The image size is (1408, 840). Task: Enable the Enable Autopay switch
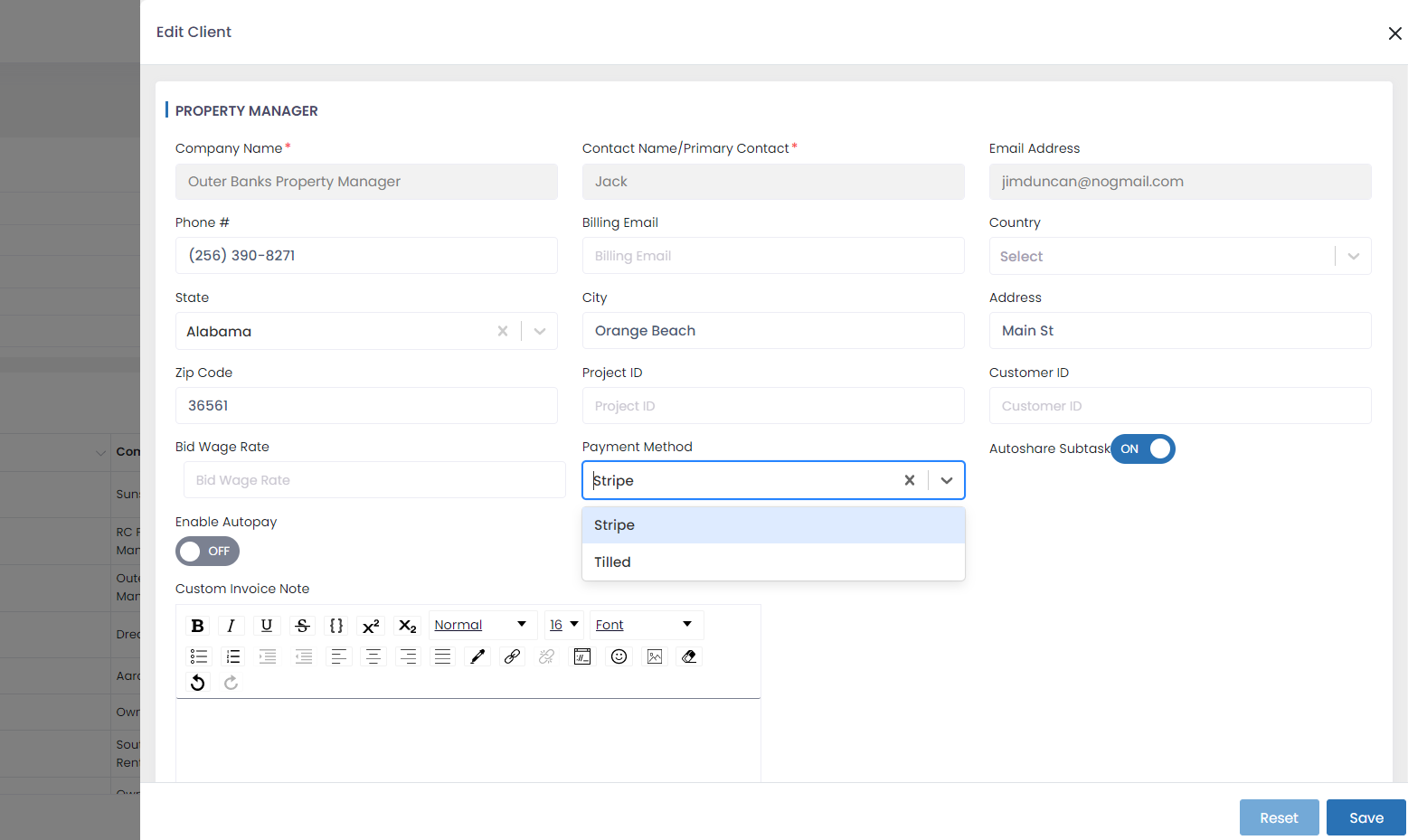coord(207,551)
